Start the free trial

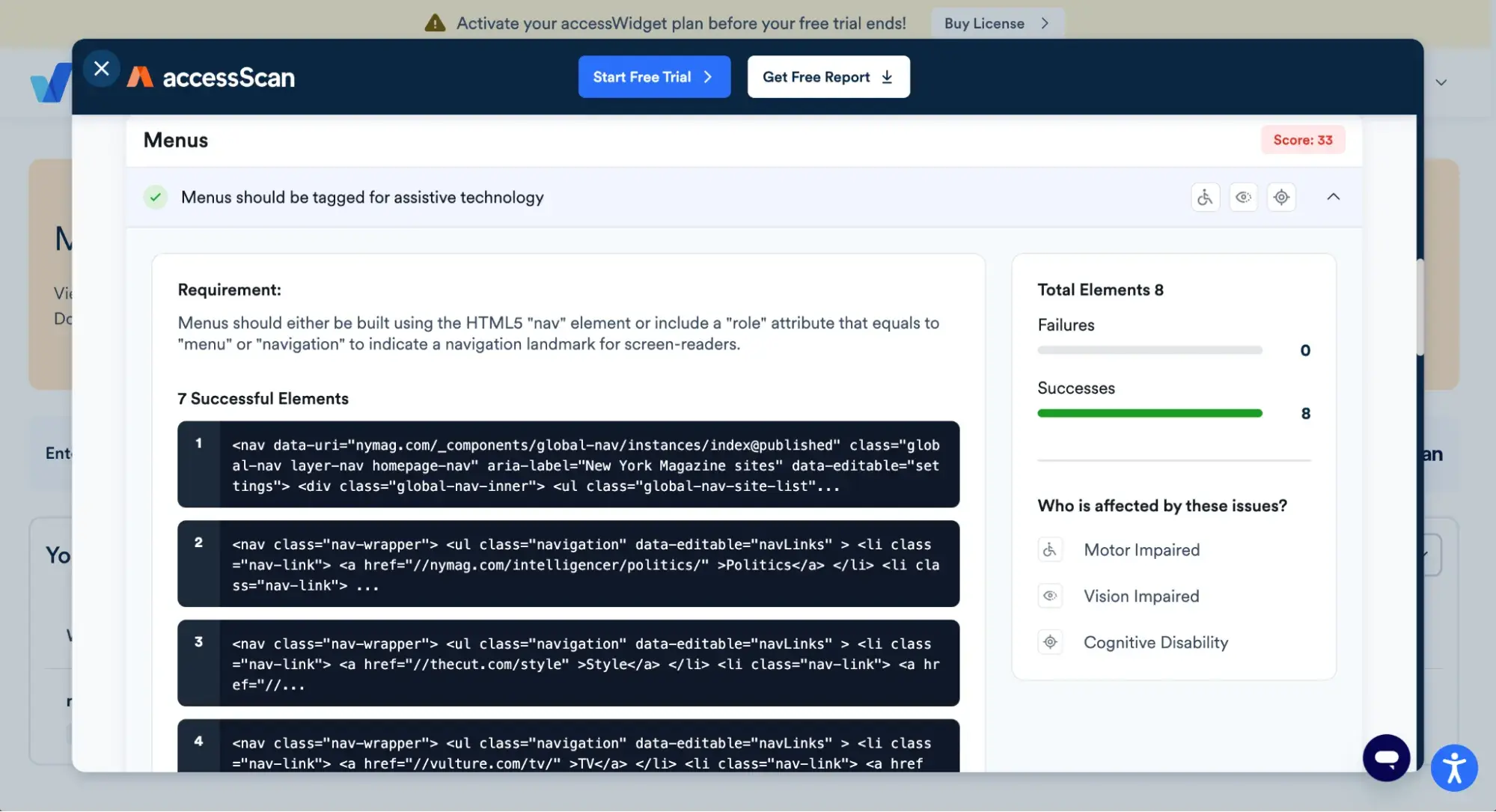(x=654, y=76)
